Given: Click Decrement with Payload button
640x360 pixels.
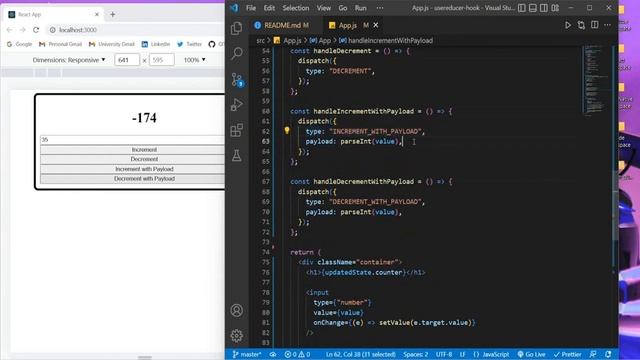Looking at the screenshot, I should tap(133, 179).
